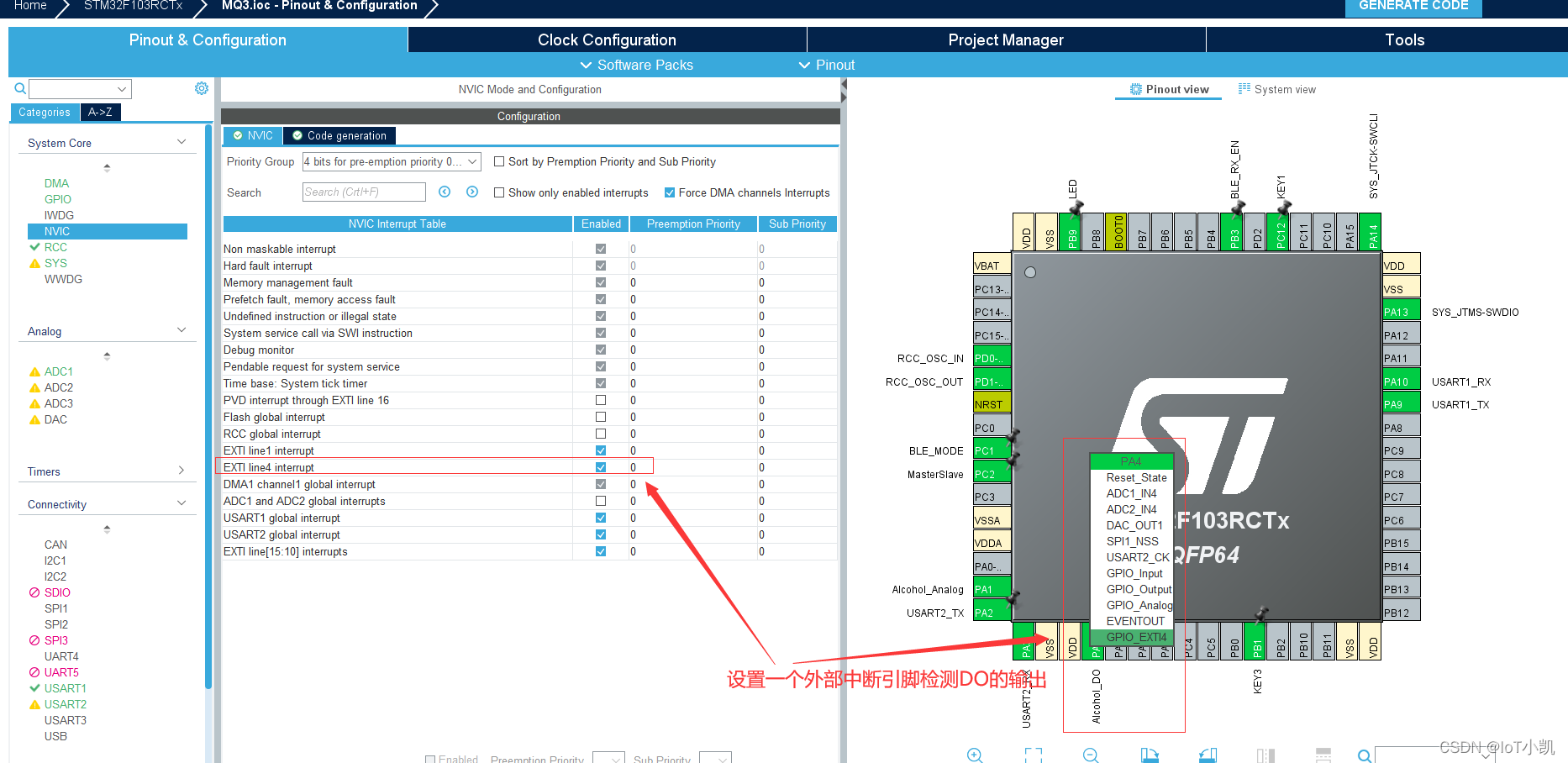
Task: Sort the table by Preemption Priority header
Action: 693,224
